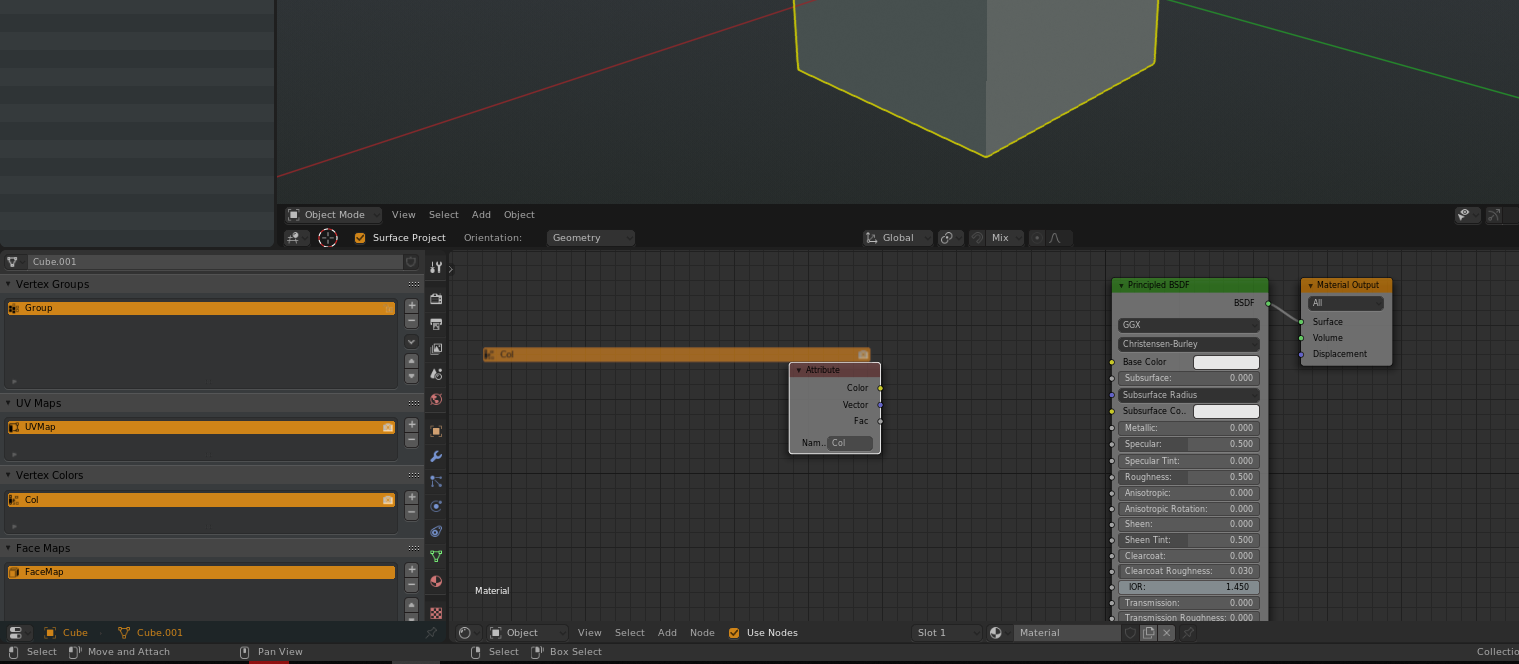Collapse the Attribute node

pyautogui.click(x=799, y=370)
